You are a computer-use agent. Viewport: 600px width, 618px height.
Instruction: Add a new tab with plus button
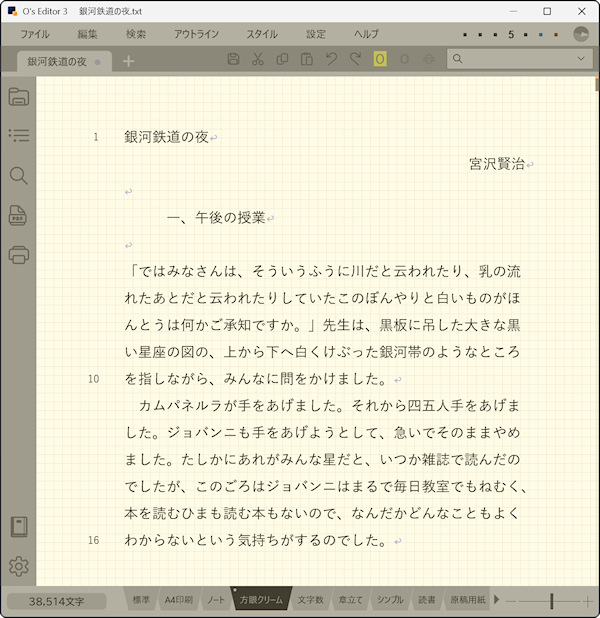tap(128, 61)
